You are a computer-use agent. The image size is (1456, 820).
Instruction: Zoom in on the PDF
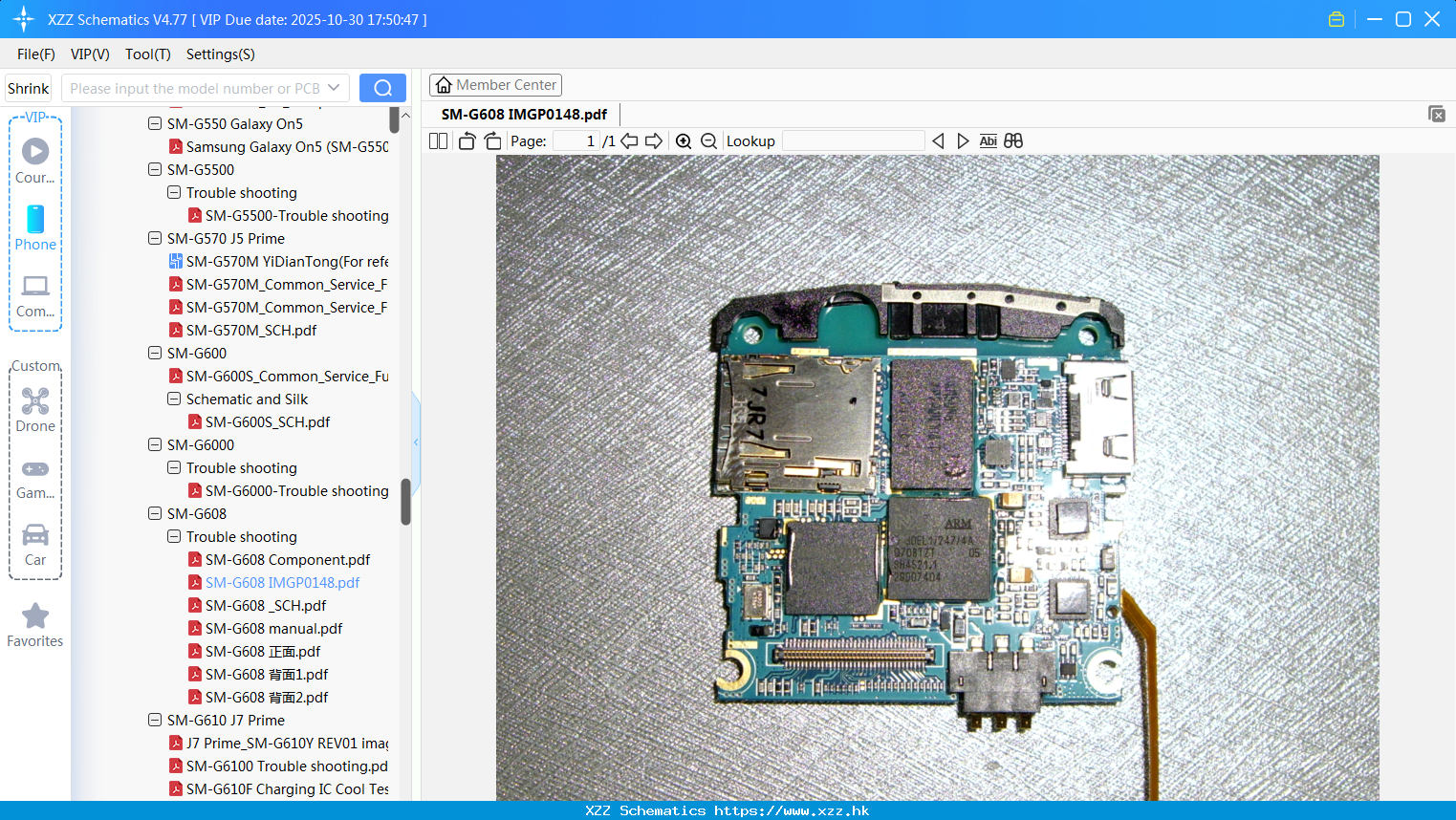pyautogui.click(x=684, y=141)
